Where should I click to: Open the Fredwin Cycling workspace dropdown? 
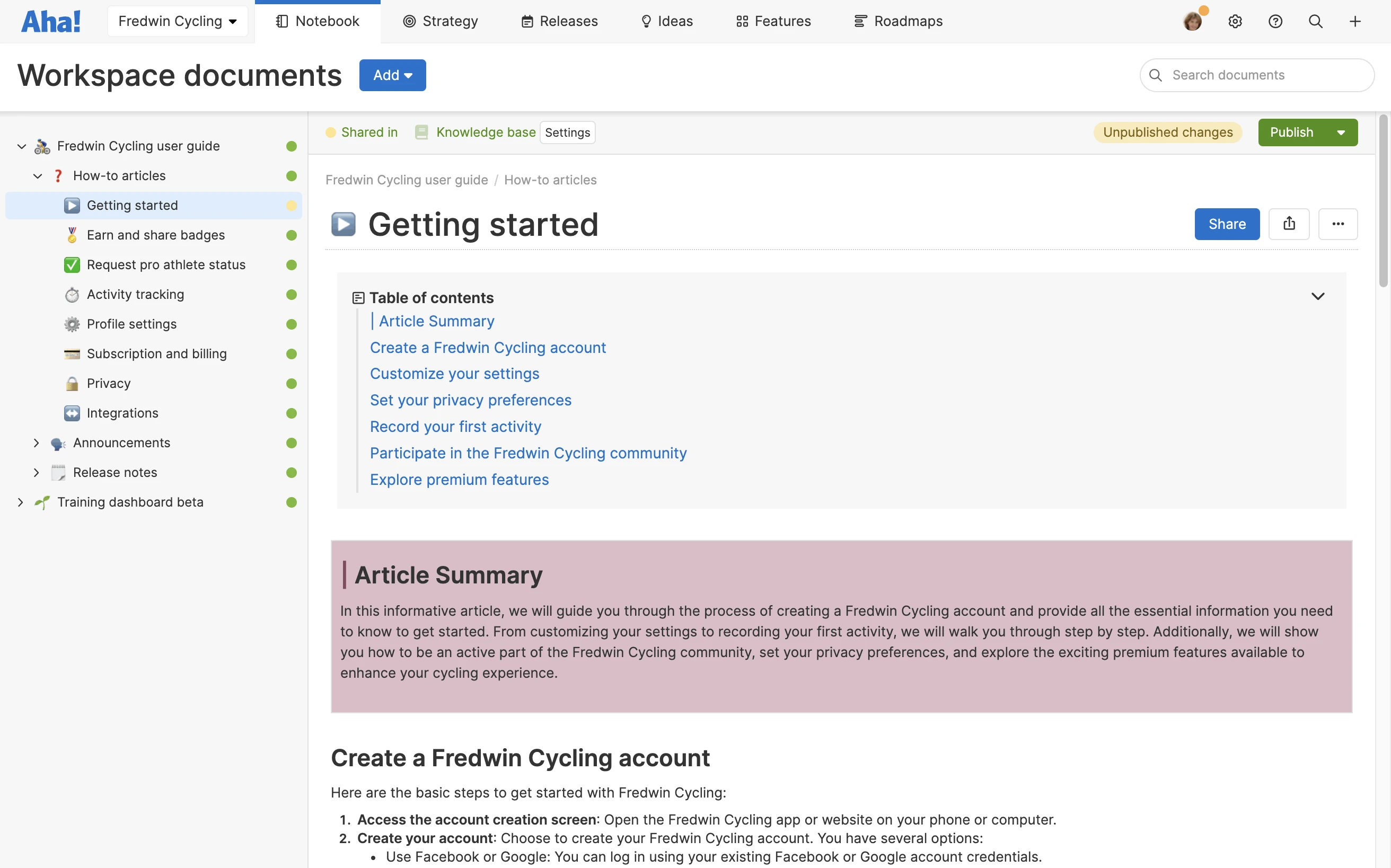pos(177,21)
